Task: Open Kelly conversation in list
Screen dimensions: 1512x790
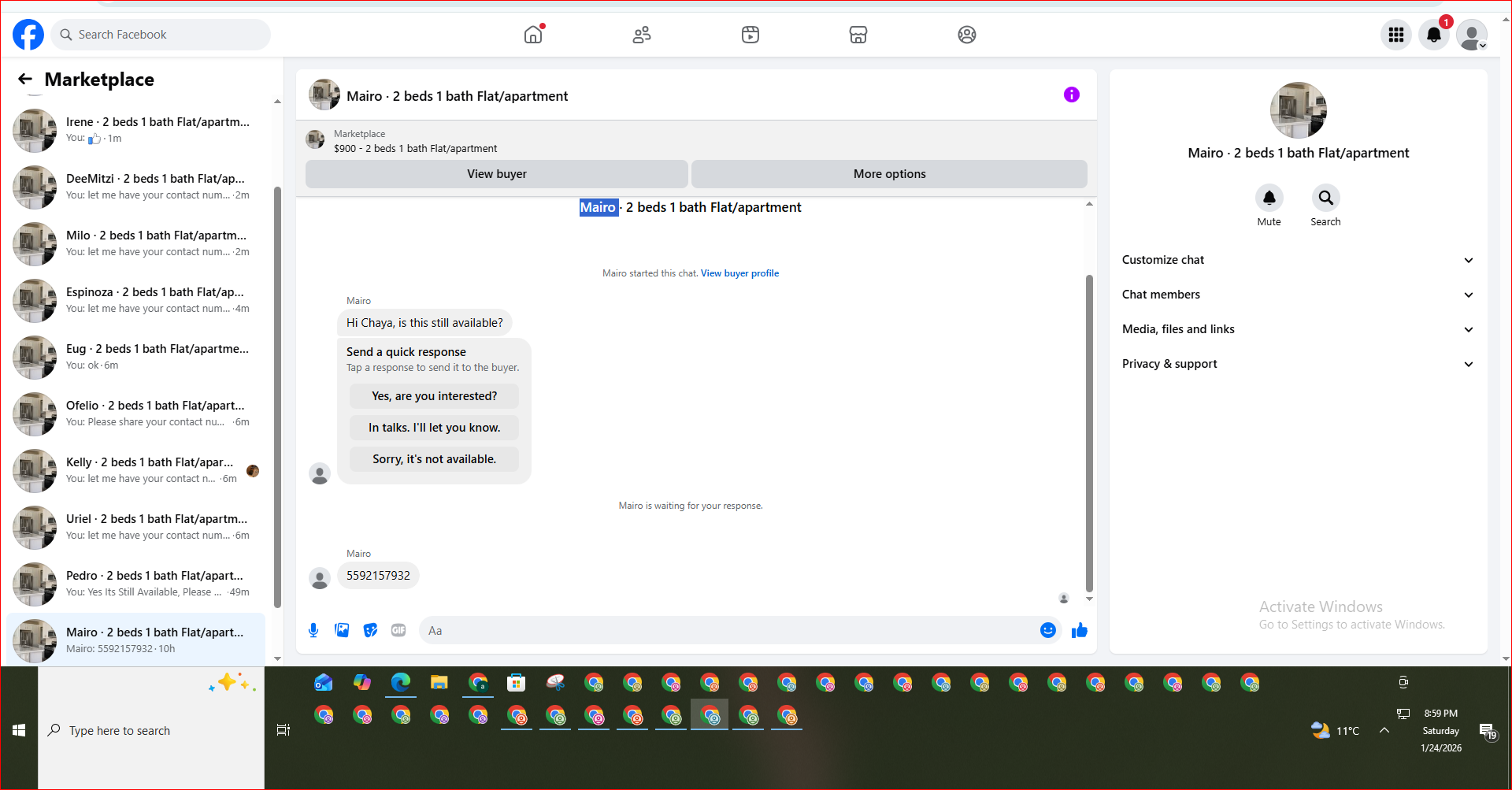Action: 136,470
